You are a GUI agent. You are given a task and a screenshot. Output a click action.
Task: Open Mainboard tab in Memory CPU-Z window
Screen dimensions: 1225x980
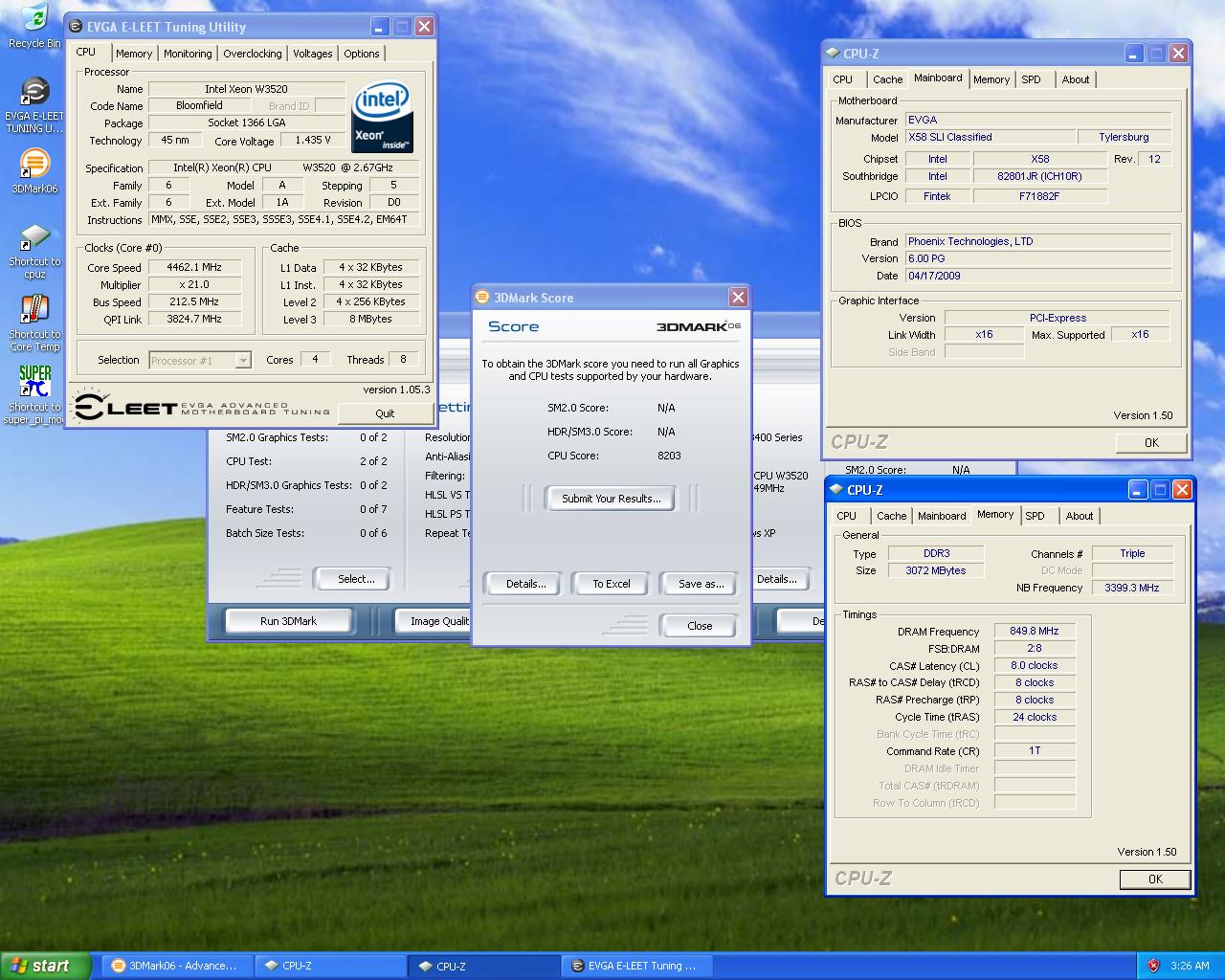[x=942, y=516]
